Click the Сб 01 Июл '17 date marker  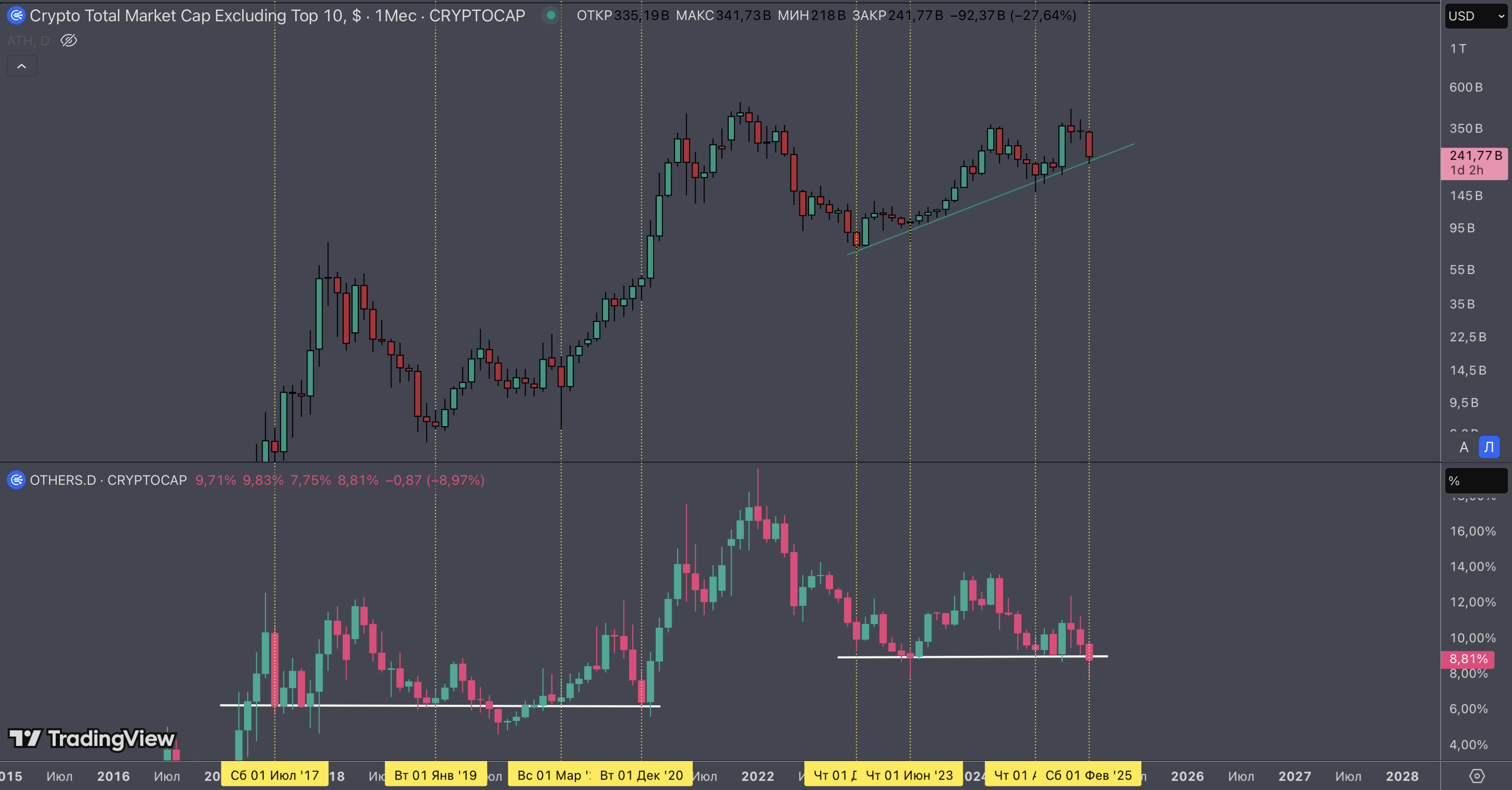(274, 775)
